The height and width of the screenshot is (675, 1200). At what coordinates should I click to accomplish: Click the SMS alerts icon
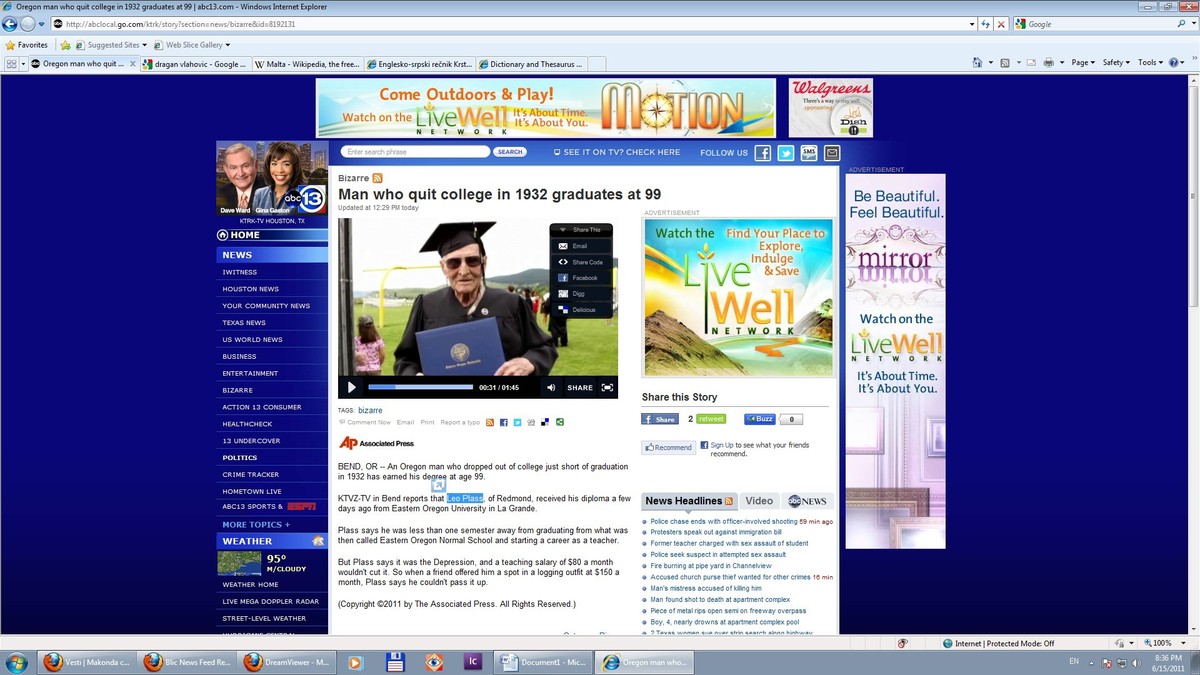(x=808, y=152)
